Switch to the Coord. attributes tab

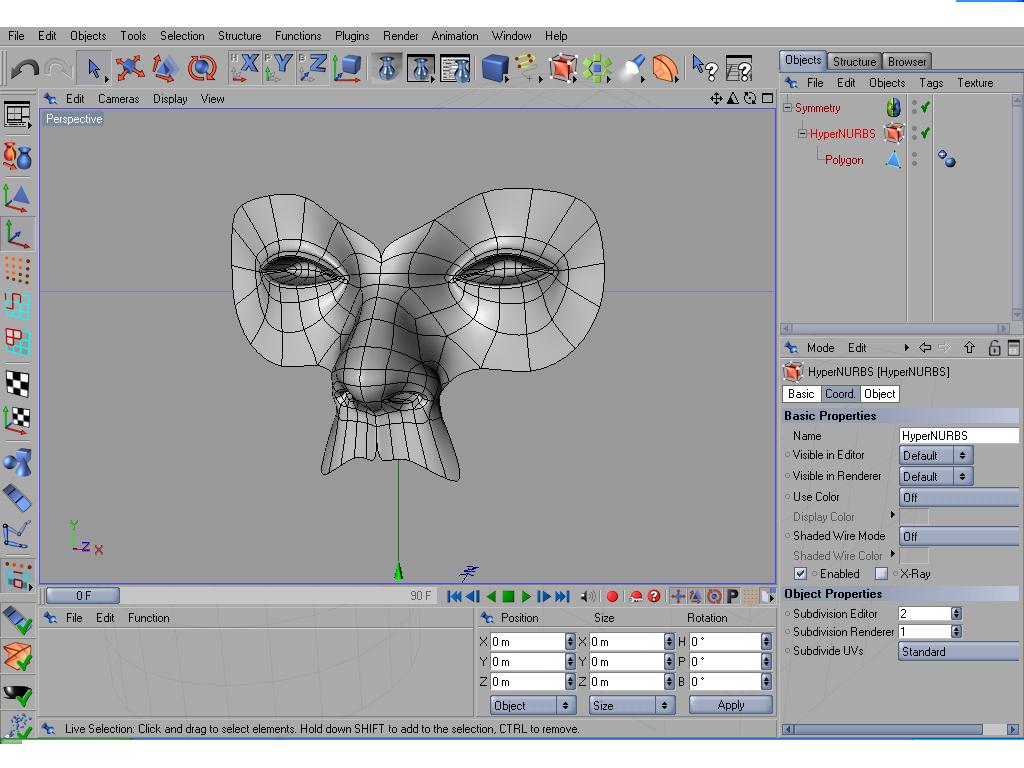pyautogui.click(x=840, y=394)
